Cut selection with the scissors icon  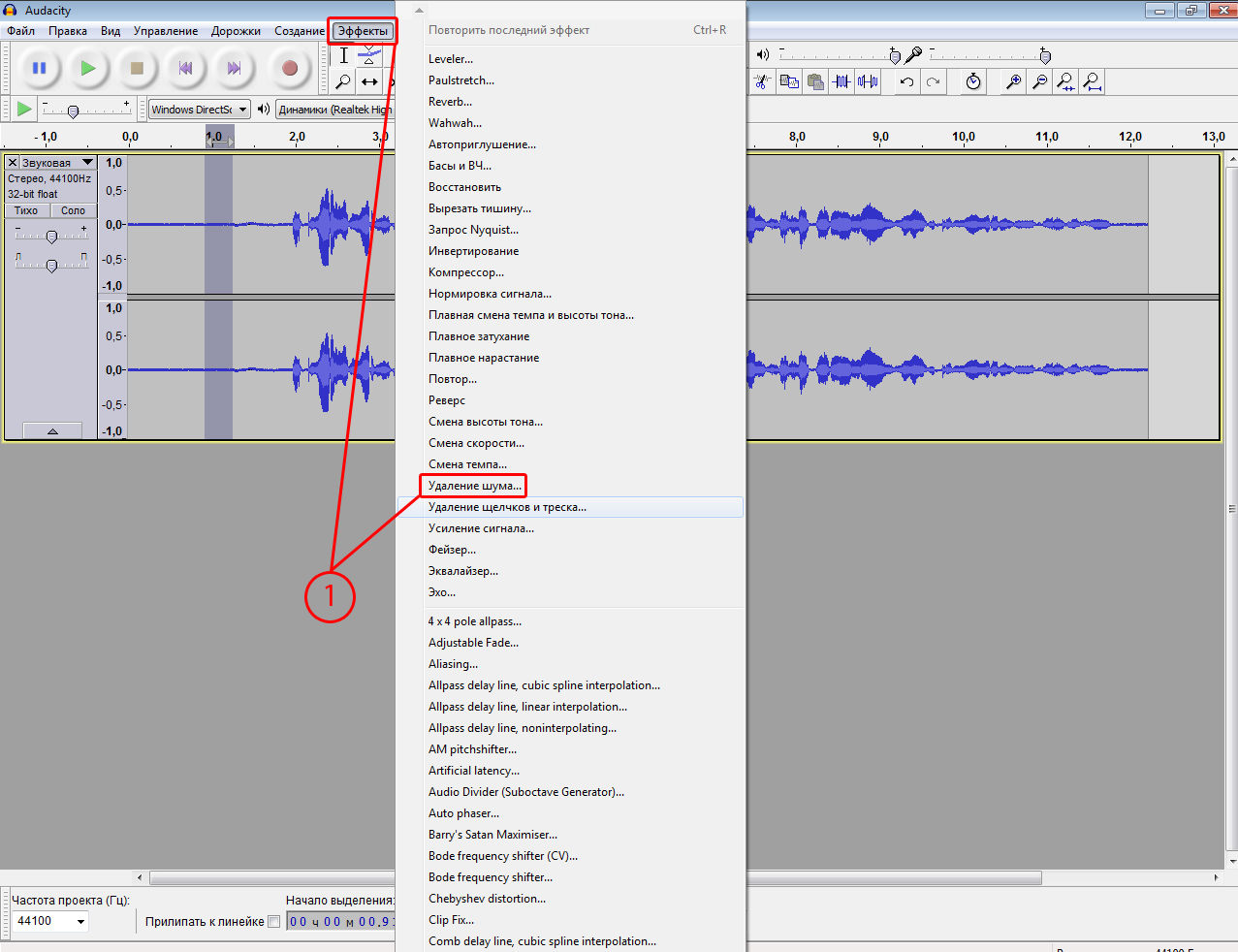click(x=762, y=82)
